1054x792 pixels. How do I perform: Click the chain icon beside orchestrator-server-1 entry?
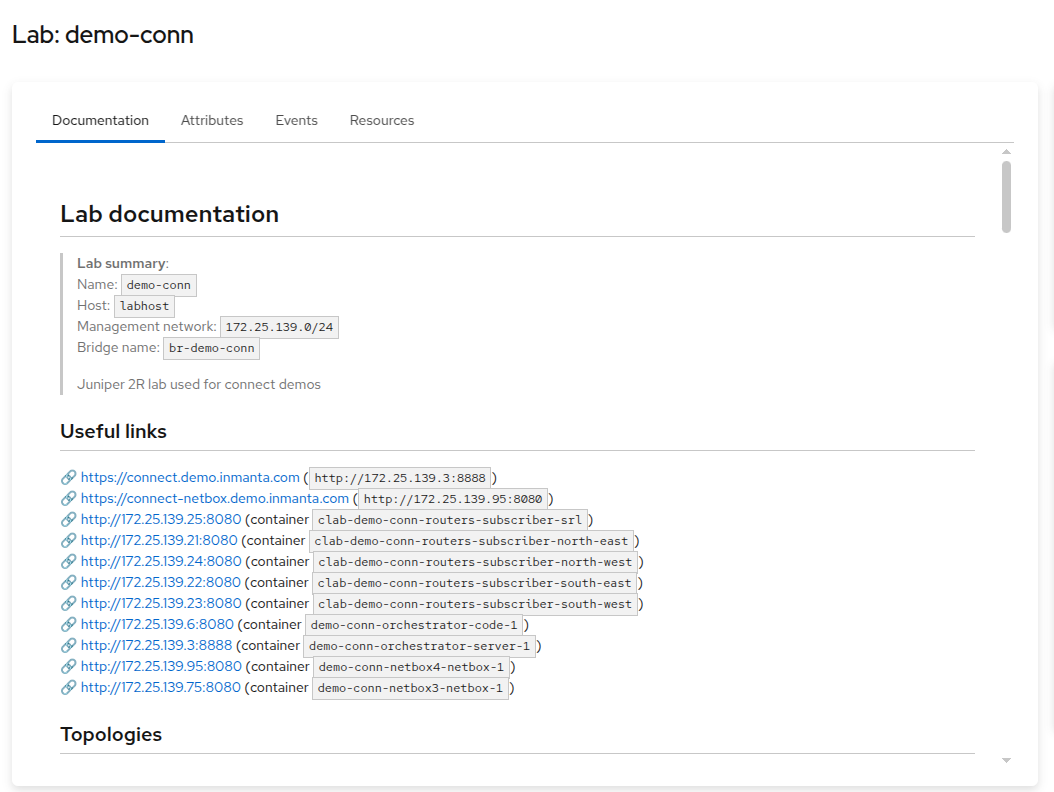[68, 645]
